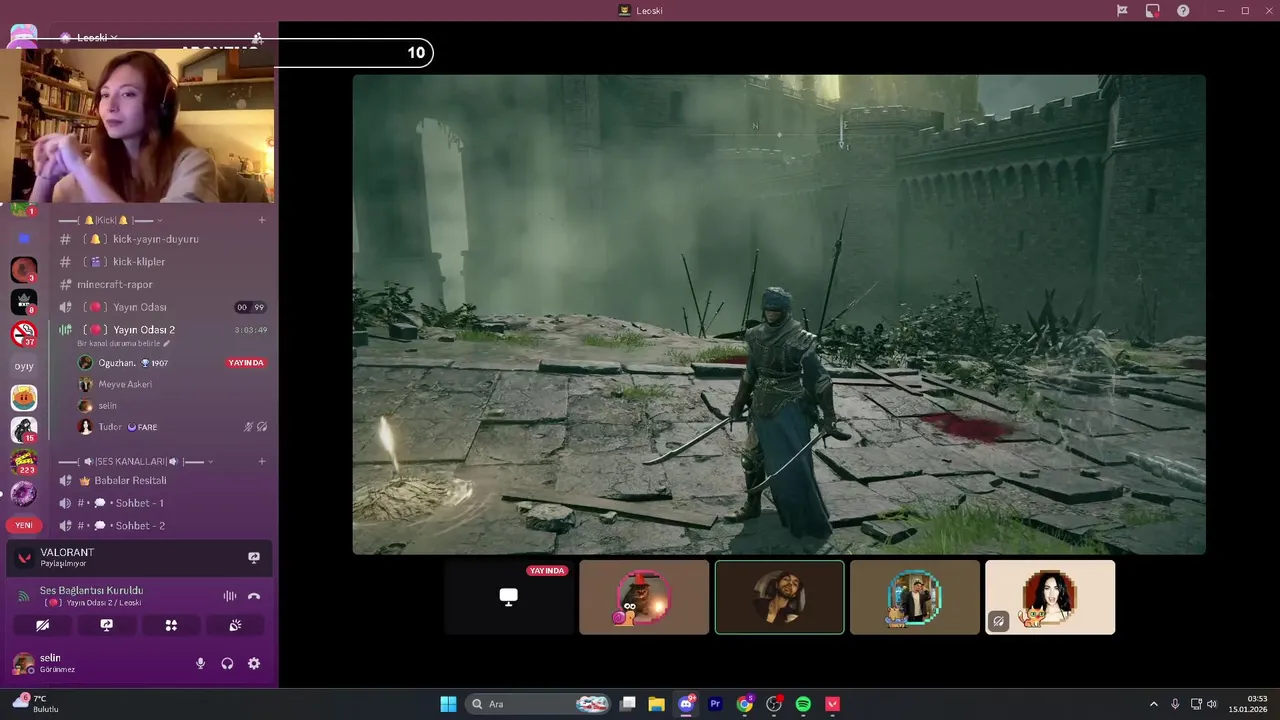Collapse the Kick channel category
Viewport: 1280px width, 720px height.
(110, 220)
